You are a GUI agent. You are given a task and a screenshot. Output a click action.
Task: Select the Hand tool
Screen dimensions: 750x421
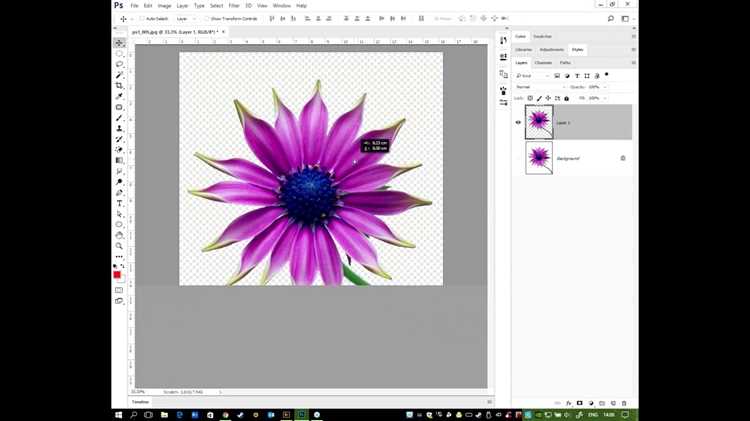click(119, 235)
